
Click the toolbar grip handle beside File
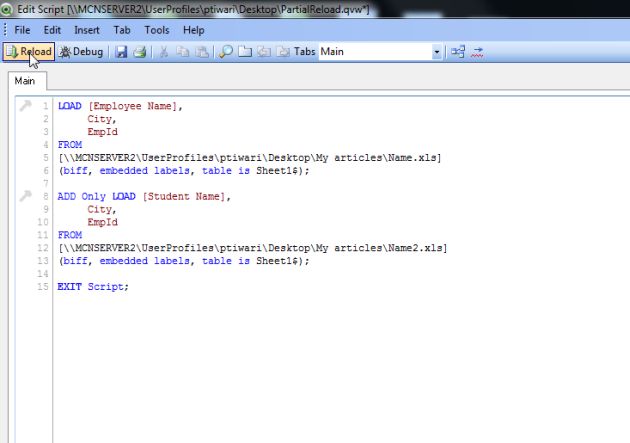[5, 30]
